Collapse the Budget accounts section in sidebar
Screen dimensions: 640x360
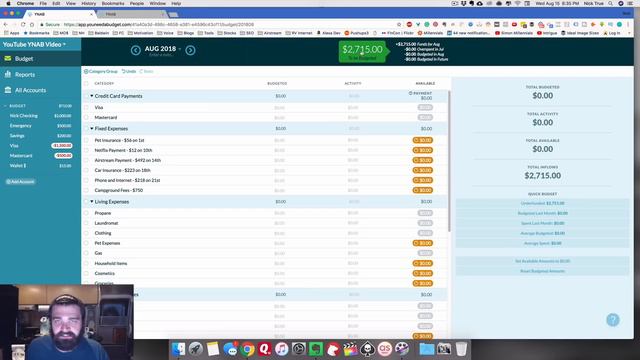pyautogui.click(x=6, y=106)
